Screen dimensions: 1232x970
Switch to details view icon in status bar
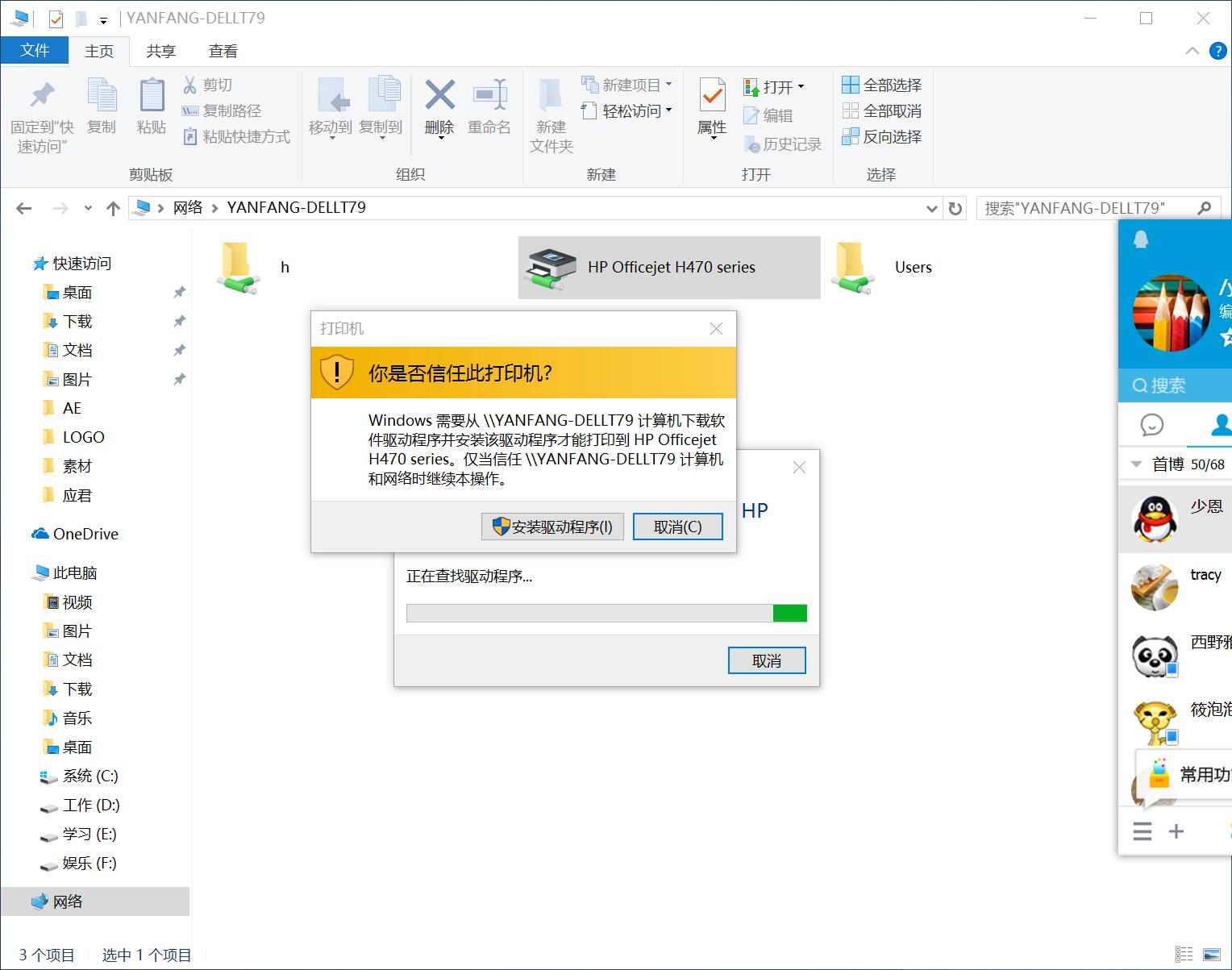coord(1184,955)
